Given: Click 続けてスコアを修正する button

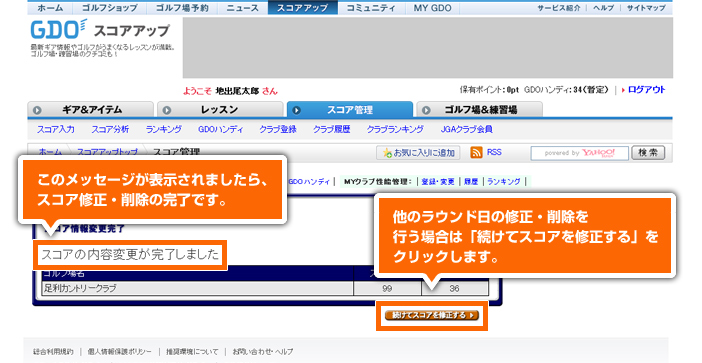Looking at the screenshot, I should (432, 315).
